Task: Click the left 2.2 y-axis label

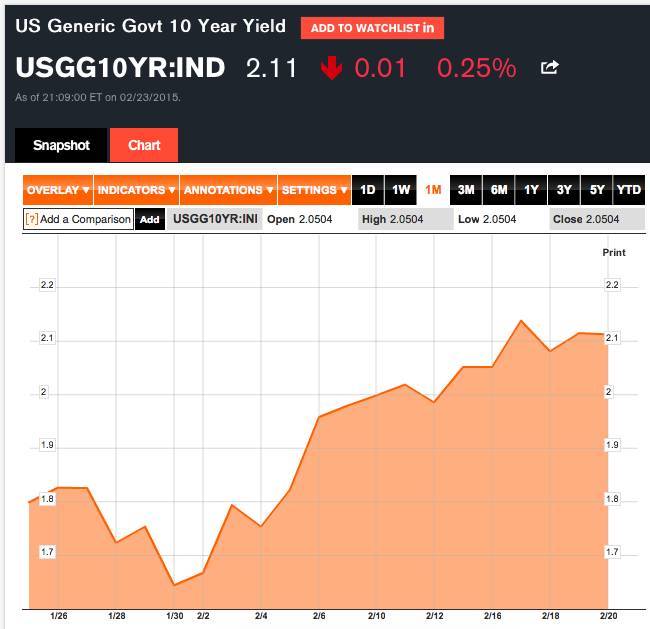Action: click(47, 285)
